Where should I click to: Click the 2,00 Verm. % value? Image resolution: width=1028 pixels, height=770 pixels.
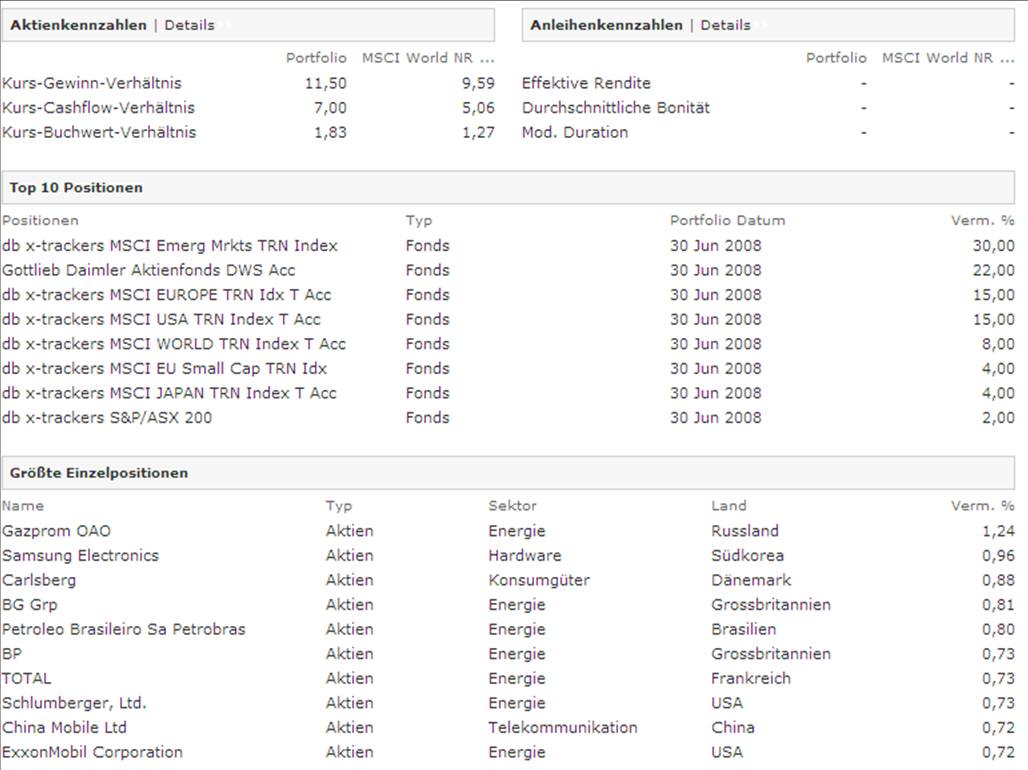(998, 418)
